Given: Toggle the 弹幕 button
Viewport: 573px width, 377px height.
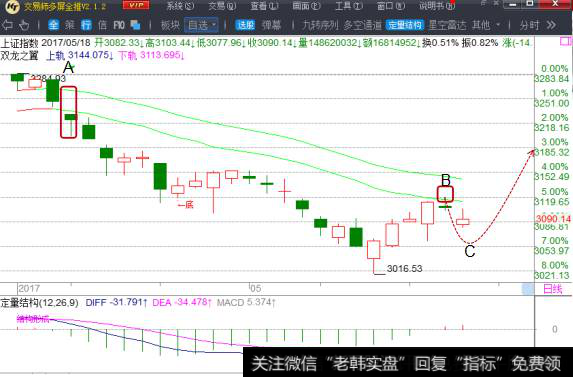Looking at the screenshot, I should (x=272, y=25).
